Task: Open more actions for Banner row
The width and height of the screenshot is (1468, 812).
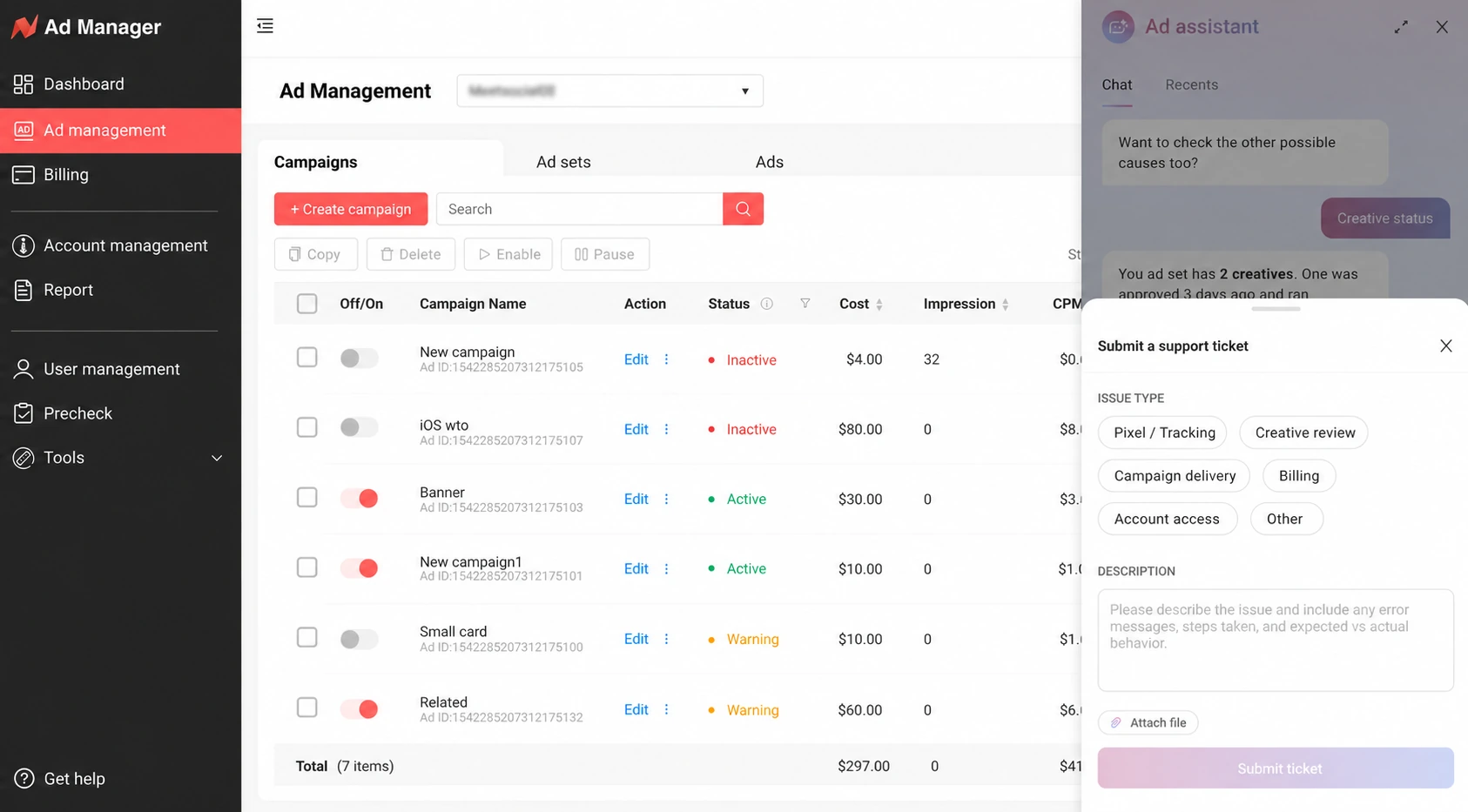Action: [x=667, y=499]
